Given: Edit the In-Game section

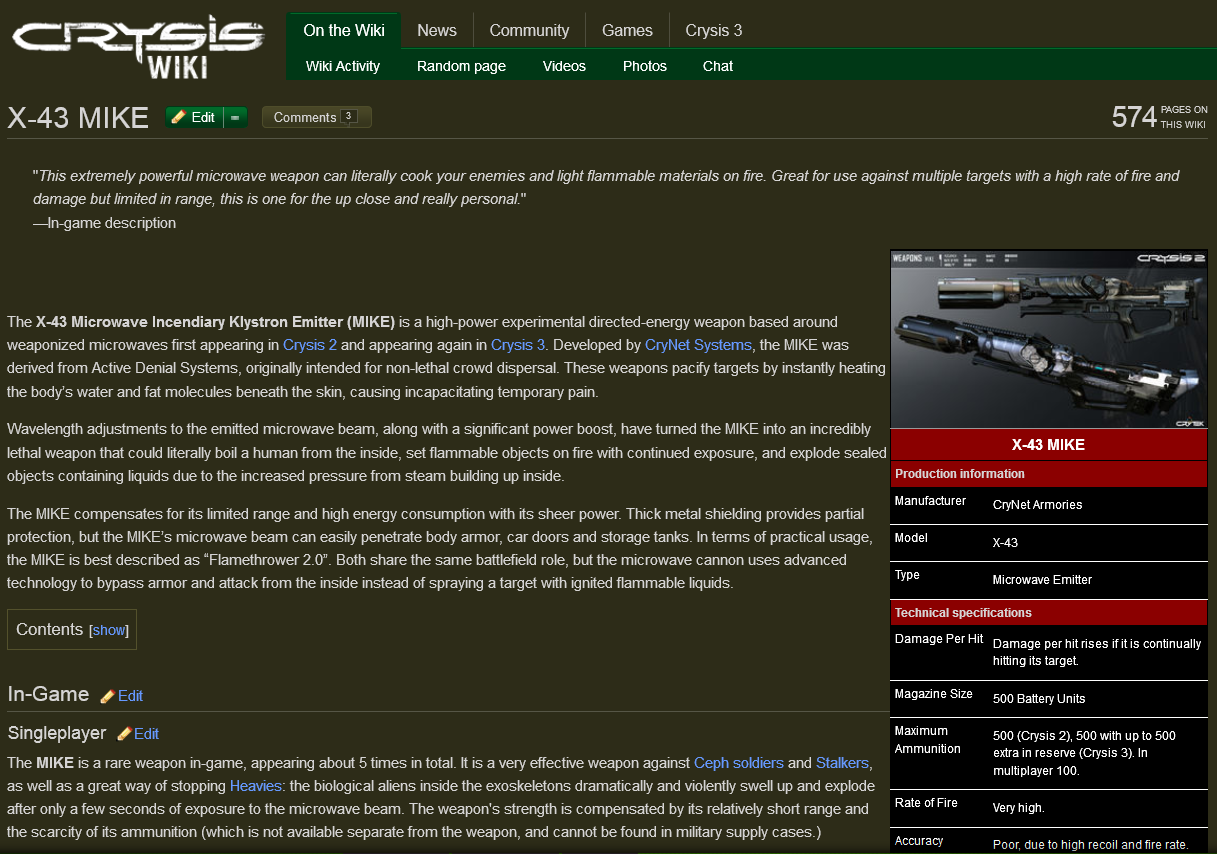Looking at the screenshot, I should tap(130, 696).
